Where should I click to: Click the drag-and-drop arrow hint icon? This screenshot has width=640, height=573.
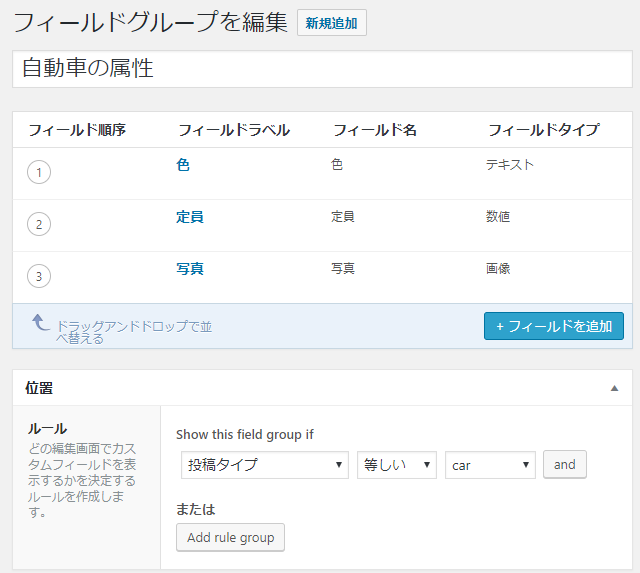point(40,322)
